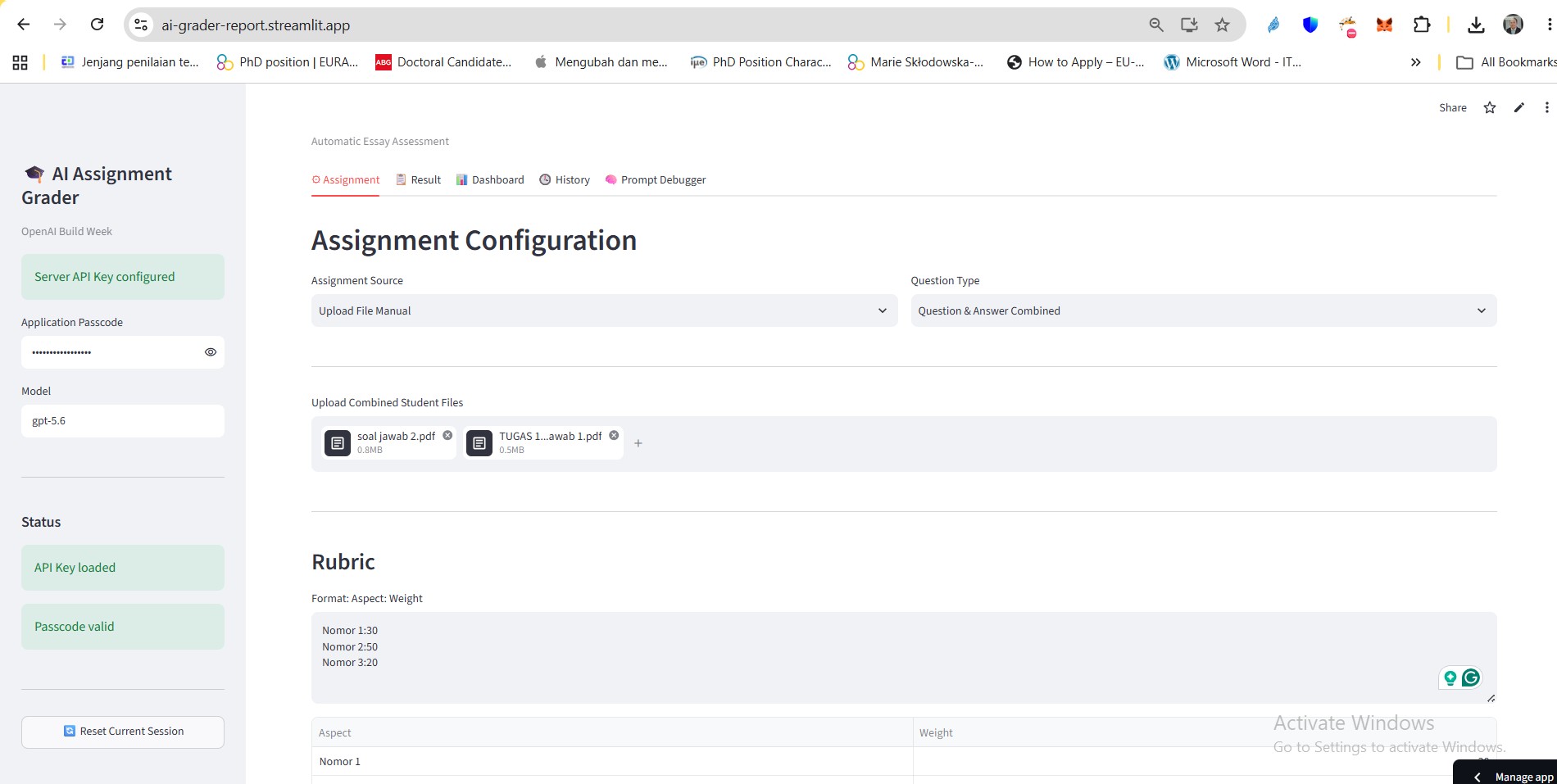Open the MetaMask fox extension
Viewport: 1557px width, 784px height.
[1384, 25]
